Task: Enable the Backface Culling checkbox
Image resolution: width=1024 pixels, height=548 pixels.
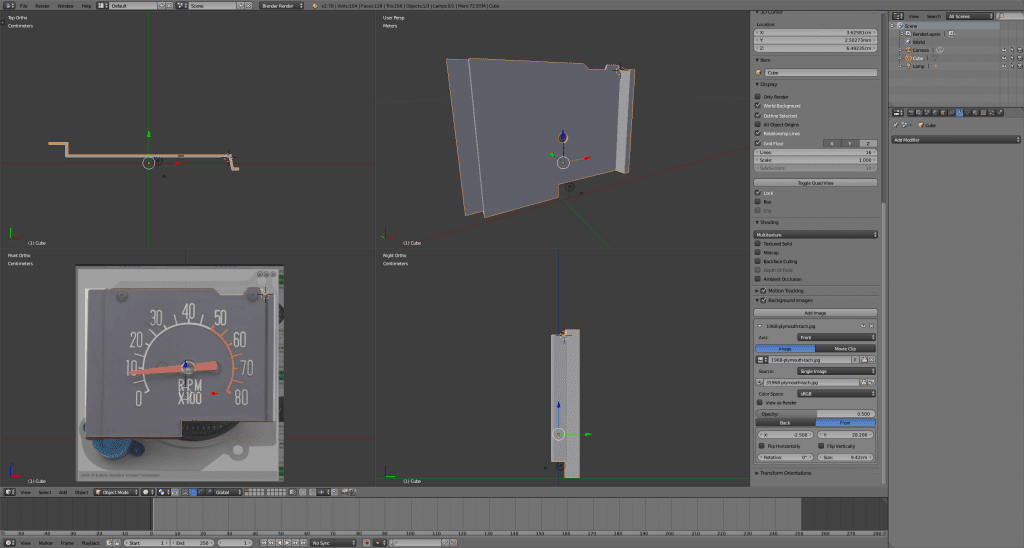Action: 758,261
